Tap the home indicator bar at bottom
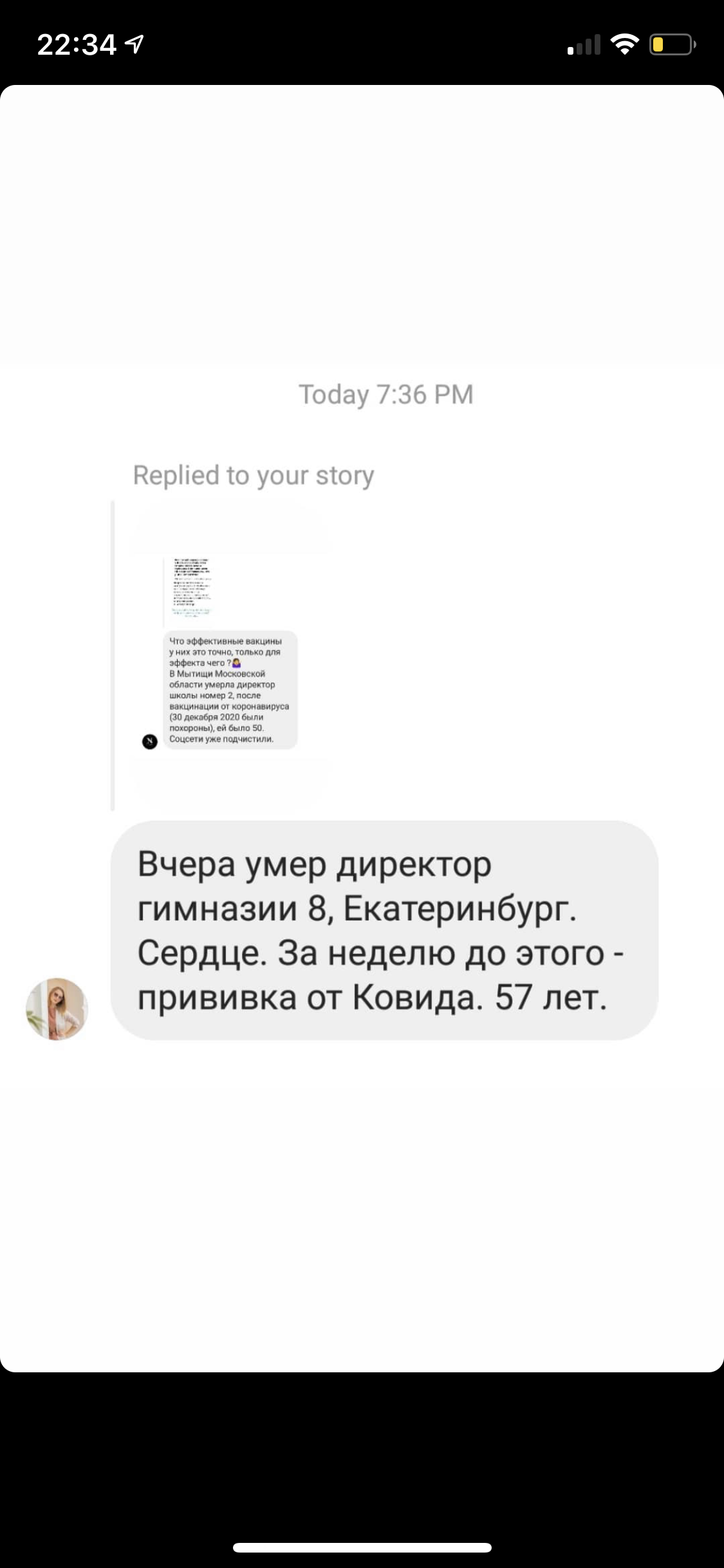Viewport: 724px width, 1568px height. (x=362, y=1547)
